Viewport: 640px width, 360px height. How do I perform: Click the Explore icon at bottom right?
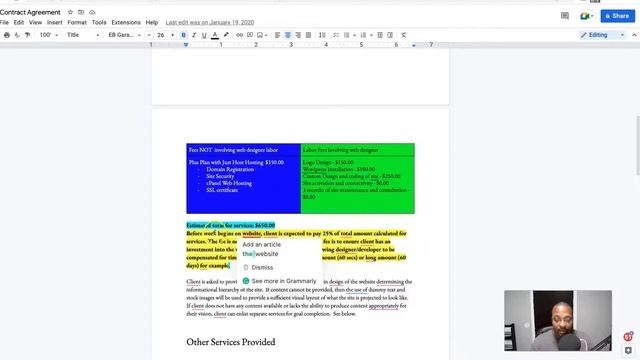pos(628,351)
